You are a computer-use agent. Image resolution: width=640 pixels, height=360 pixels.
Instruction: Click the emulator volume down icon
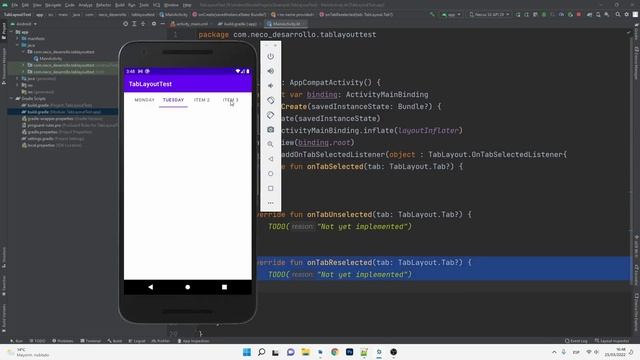[x=270, y=86]
